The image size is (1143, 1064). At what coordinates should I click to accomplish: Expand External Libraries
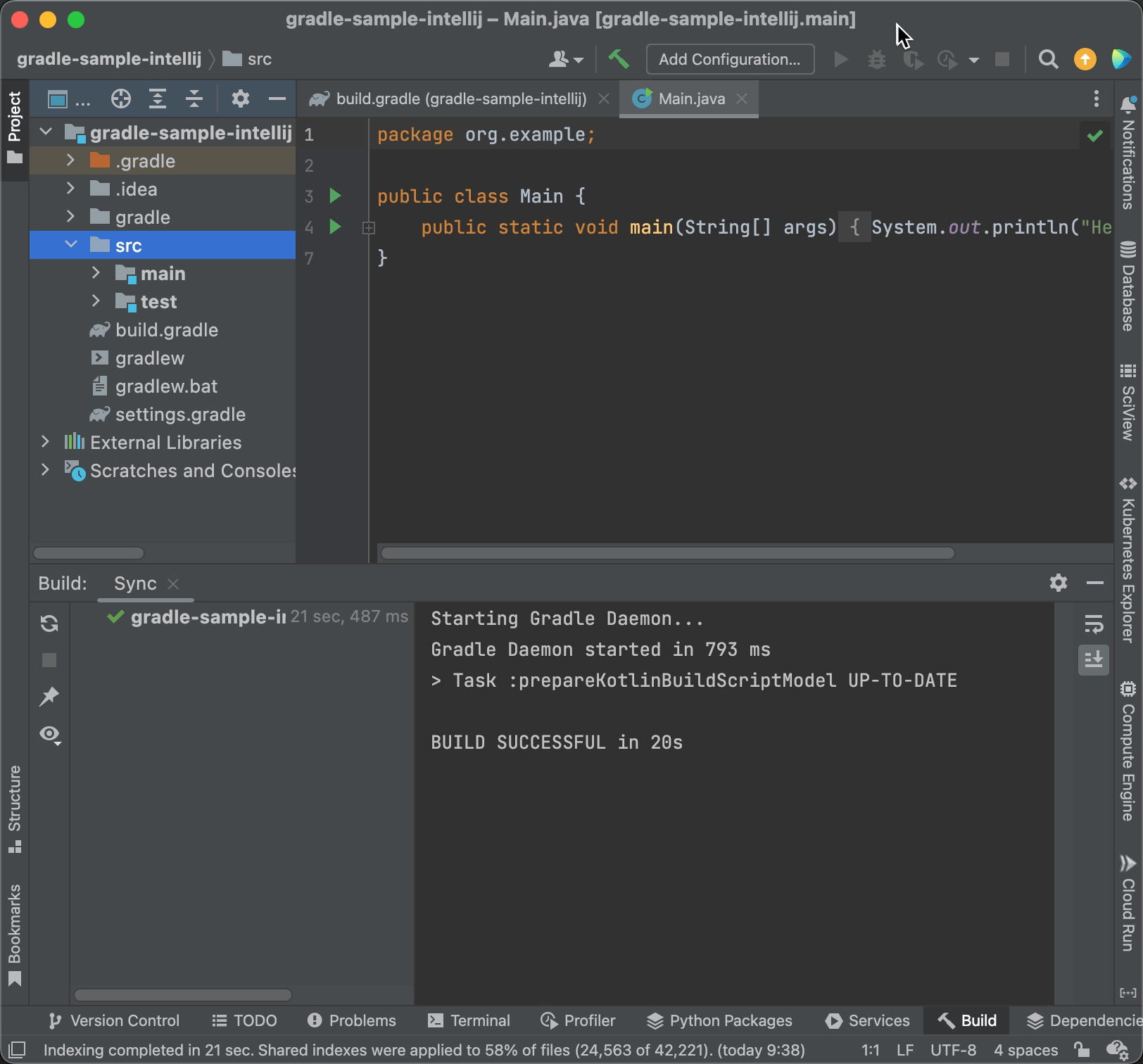pos(45,442)
